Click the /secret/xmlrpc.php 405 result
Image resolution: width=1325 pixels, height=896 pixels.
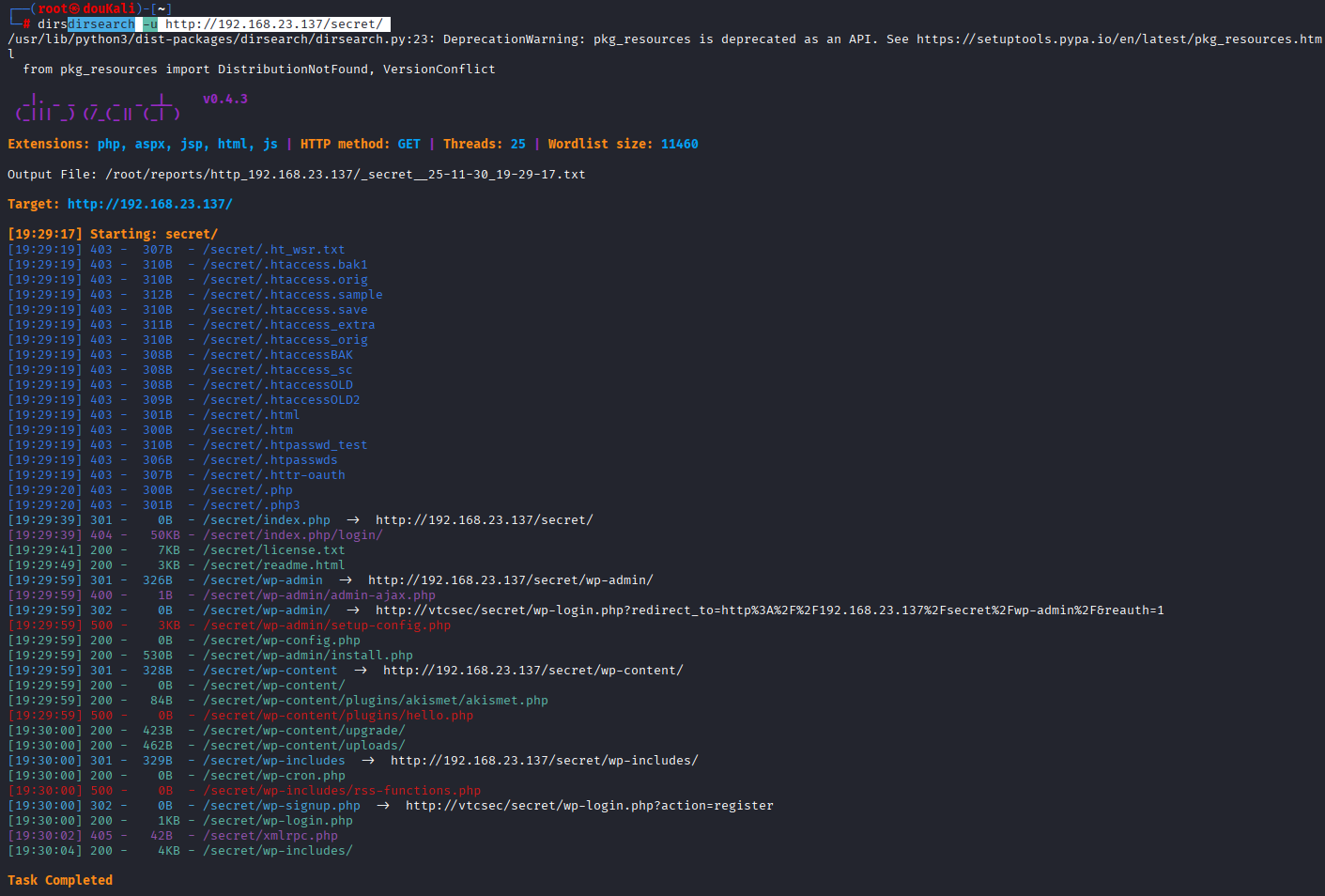click(x=270, y=836)
